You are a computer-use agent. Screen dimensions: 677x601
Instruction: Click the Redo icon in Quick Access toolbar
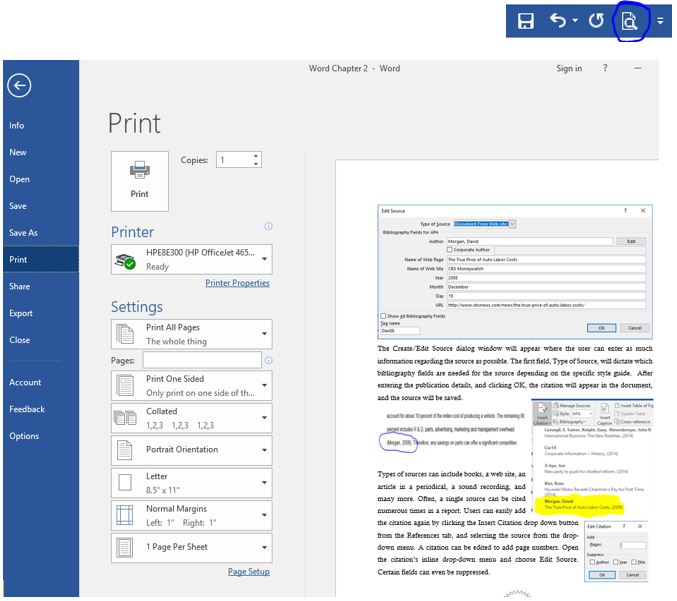(x=596, y=21)
